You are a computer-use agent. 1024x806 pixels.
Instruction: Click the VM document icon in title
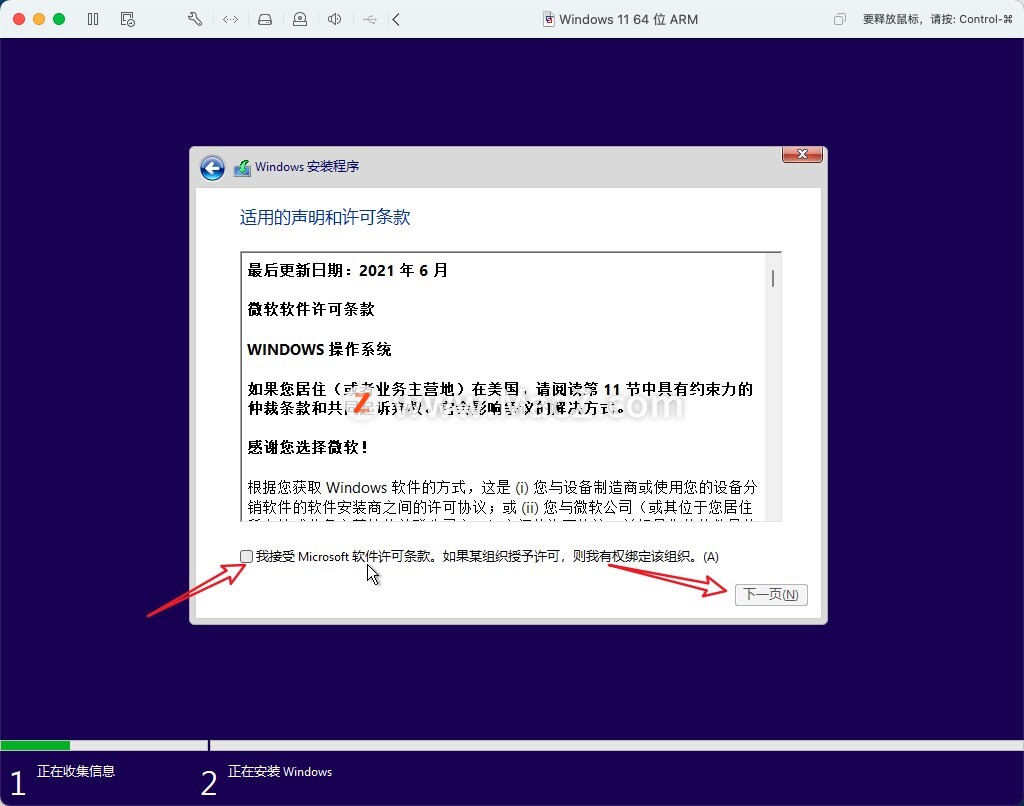point(549,19)
